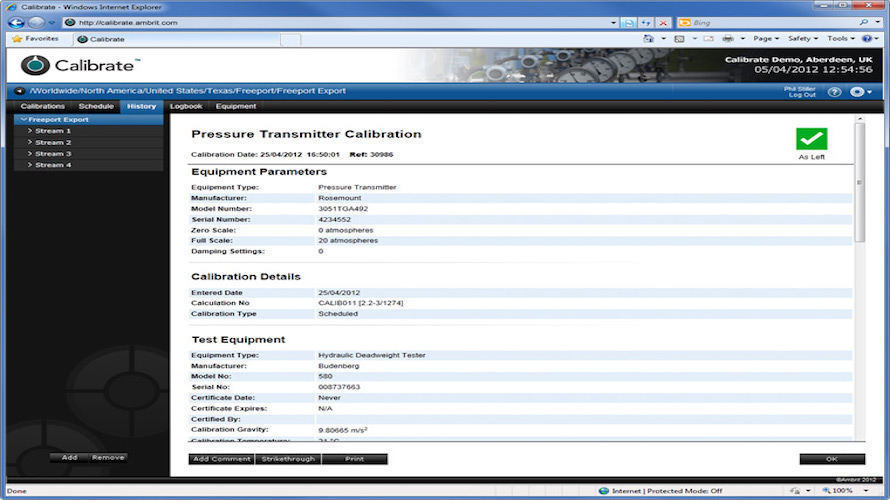
Task: Click the Print icon in command bar
Action: (728, 39)
